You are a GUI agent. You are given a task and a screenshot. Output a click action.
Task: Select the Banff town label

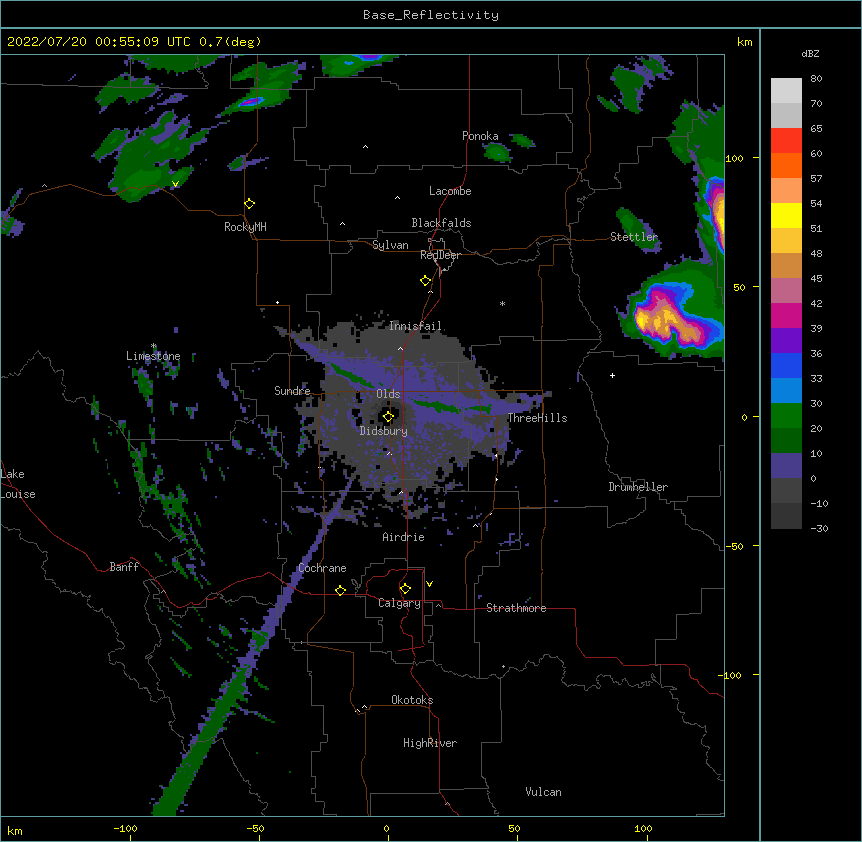[124, 567]
